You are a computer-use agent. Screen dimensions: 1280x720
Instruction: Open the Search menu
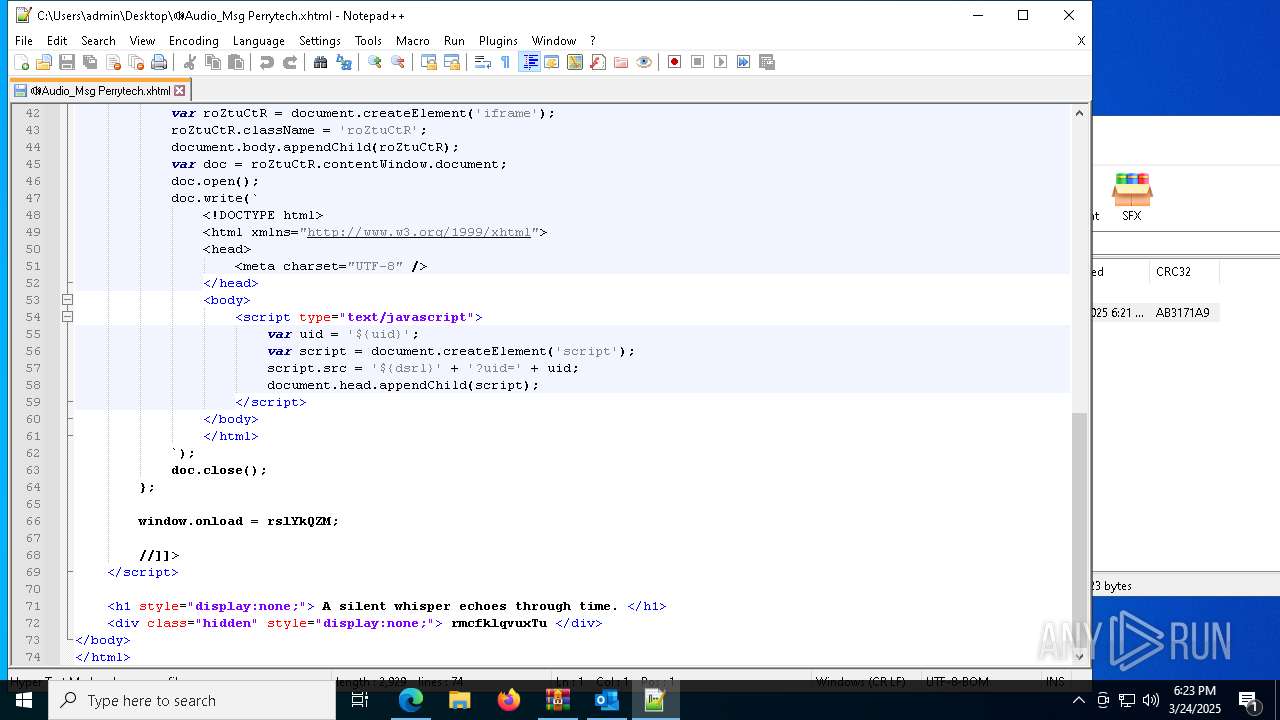point(98,41)
